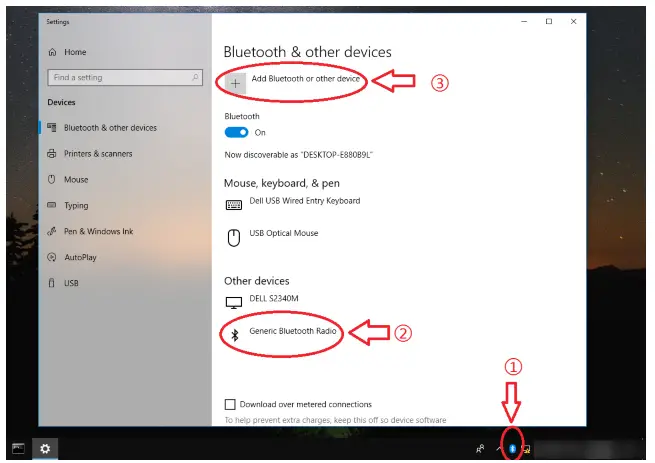Screen dimensions: 655x463
Task: Expand the hidden tray icons chevron
Action: 498,449
